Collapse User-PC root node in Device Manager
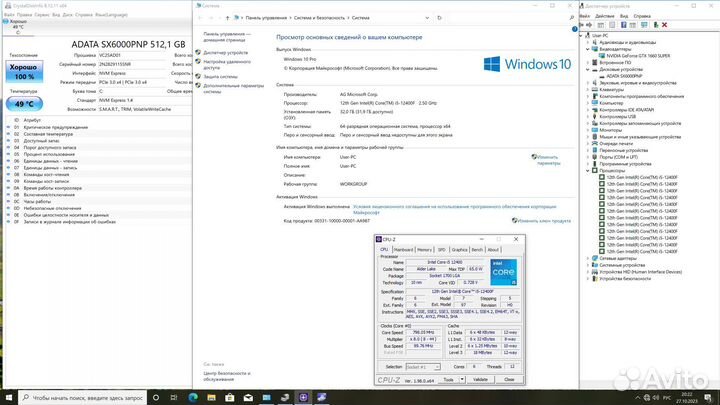Screen dimensions: 720x405 click(581, 35)
